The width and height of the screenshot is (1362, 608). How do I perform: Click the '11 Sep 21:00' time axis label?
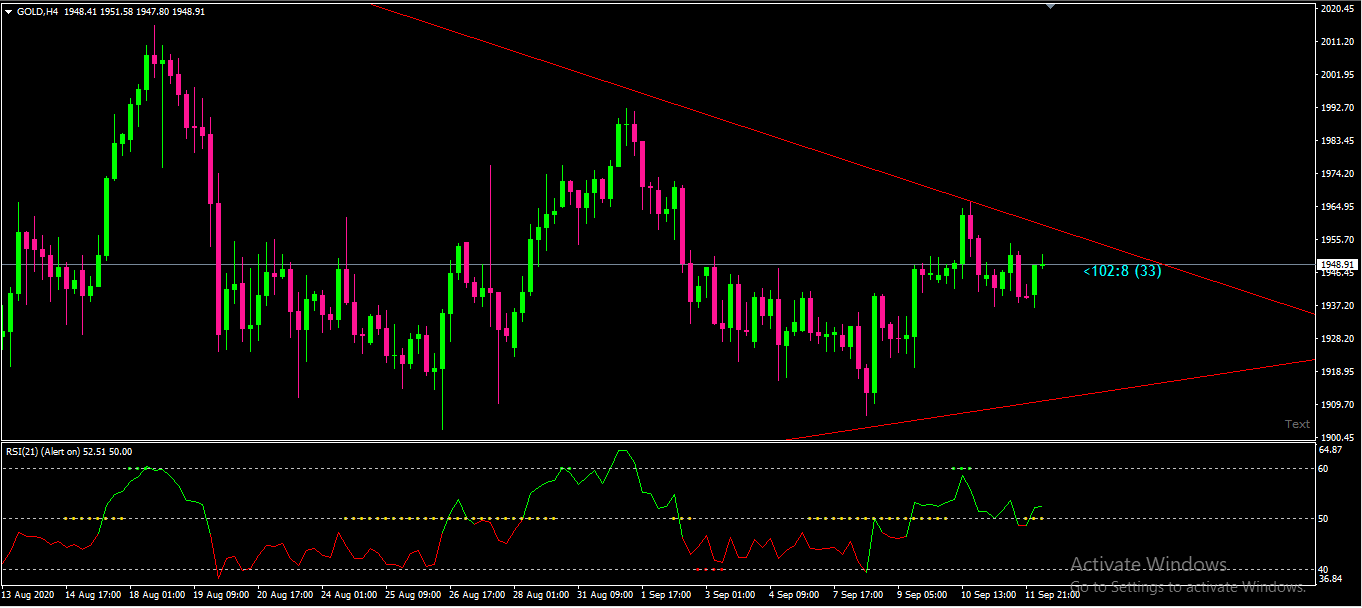pyautogui.click(x=1051, y=595)
